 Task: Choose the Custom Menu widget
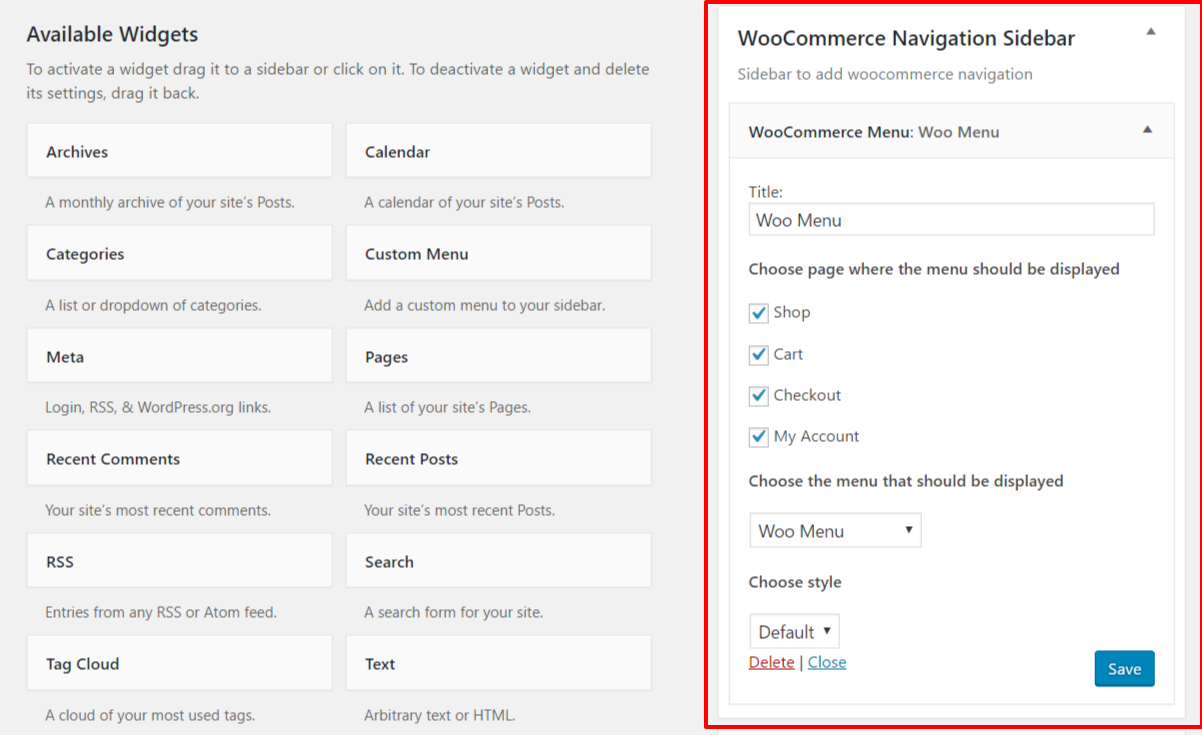coord(498,253)
